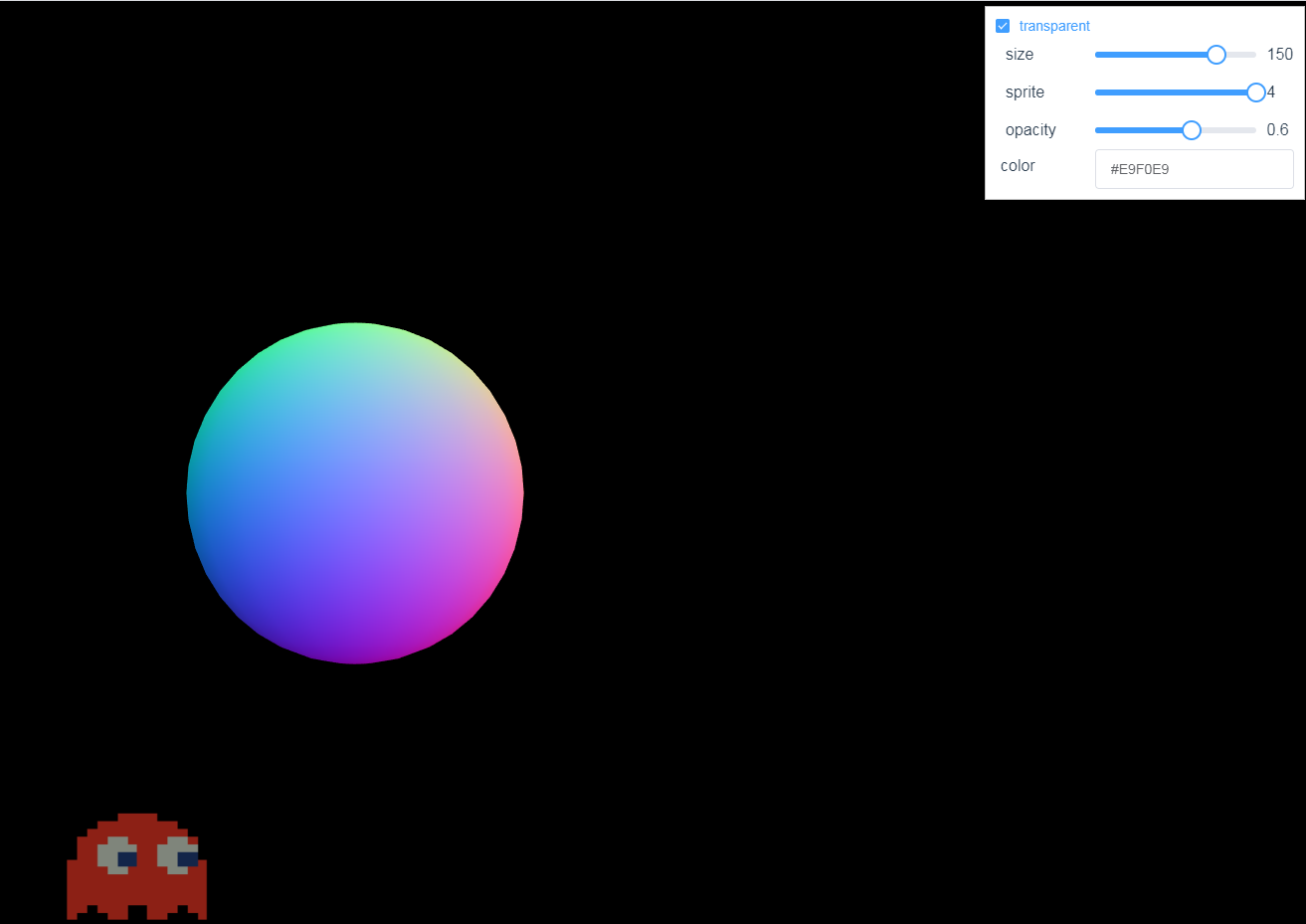Click the opacity value 0.6
The image size is (1306, 924).
click(1278, 129)
